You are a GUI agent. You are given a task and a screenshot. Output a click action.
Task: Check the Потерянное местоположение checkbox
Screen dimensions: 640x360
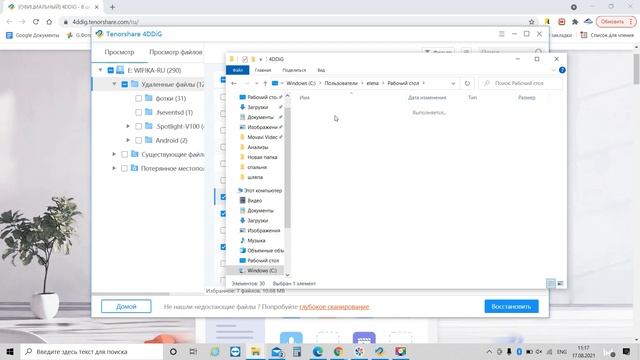coord(124,168)
